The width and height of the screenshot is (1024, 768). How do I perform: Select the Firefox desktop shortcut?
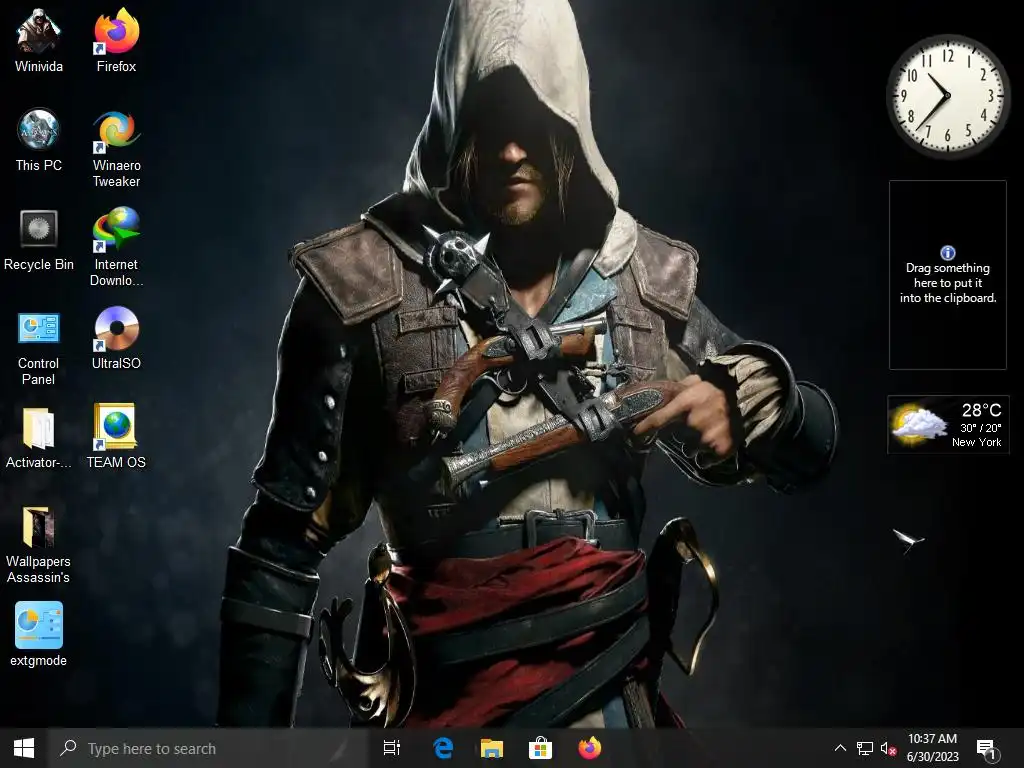[x=116, y=40]
